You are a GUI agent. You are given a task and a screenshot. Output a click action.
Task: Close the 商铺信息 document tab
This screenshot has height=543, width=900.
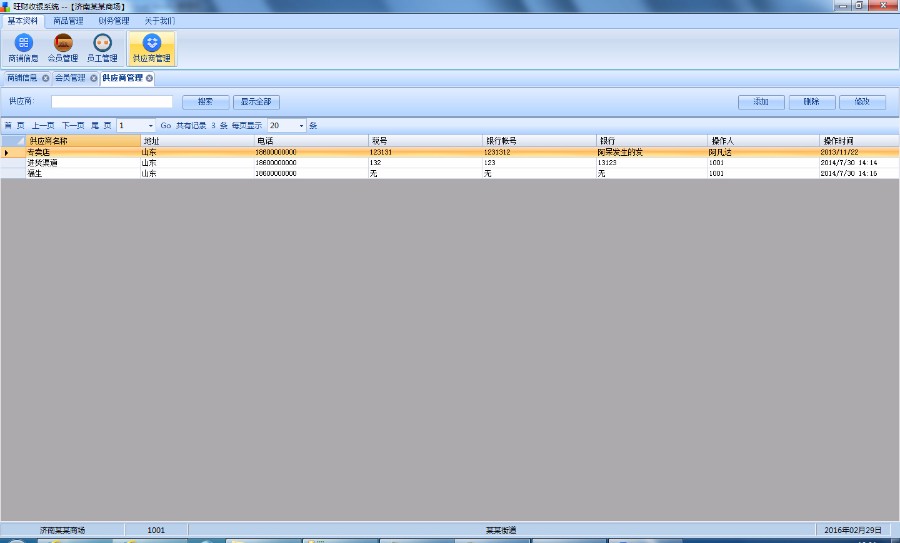tap(46, 78)
